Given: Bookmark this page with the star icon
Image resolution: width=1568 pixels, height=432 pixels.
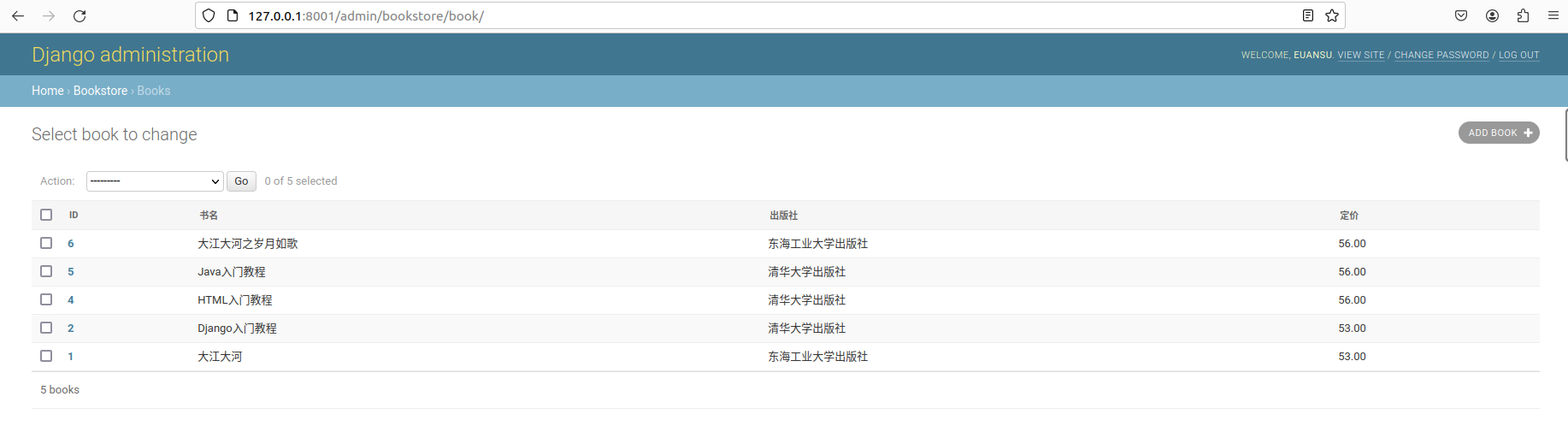Looking at the screenshot, I should pyautogui.click(x=1331, y=16).
